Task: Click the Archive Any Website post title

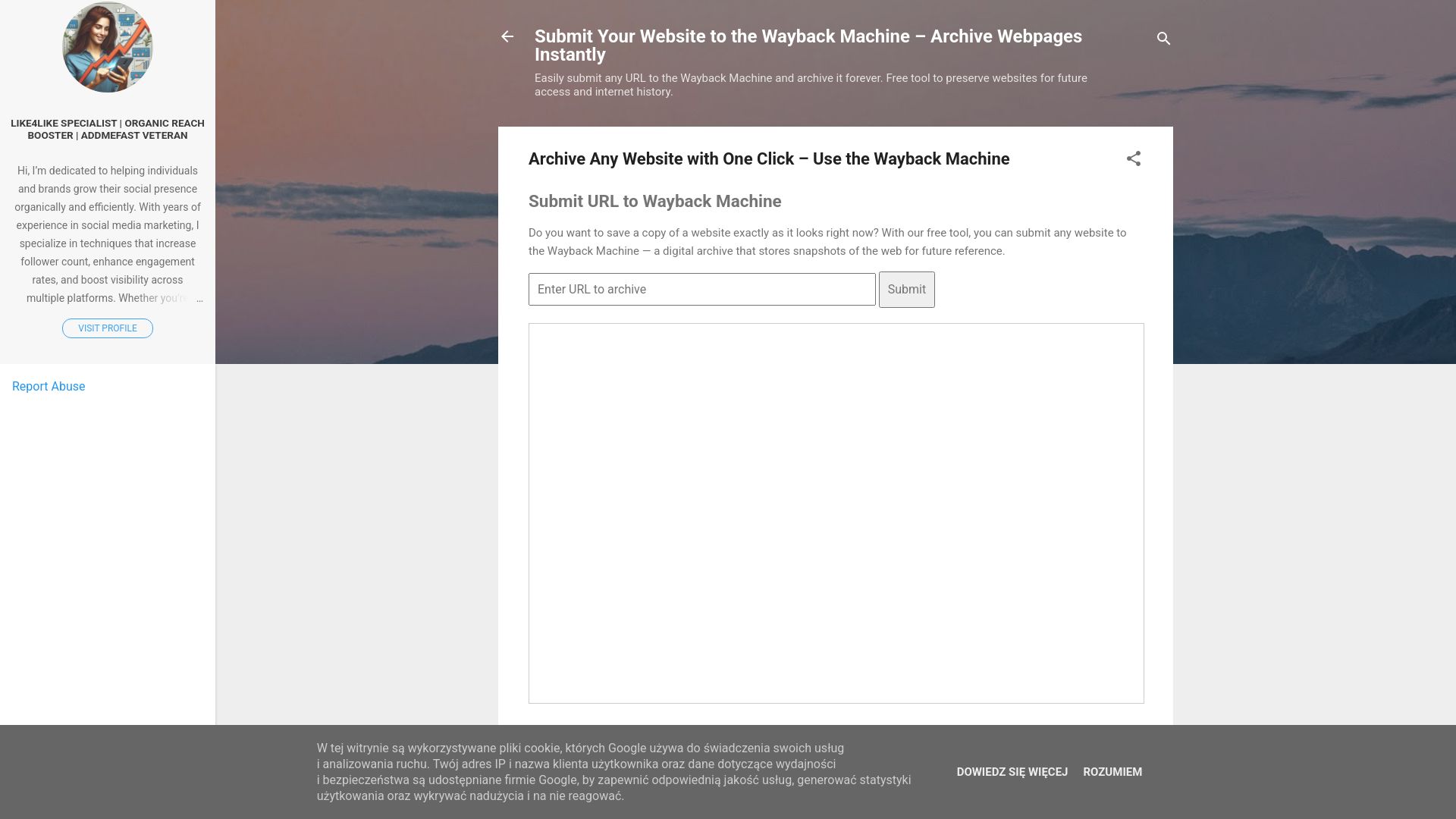Action: (x=768, y=158)
